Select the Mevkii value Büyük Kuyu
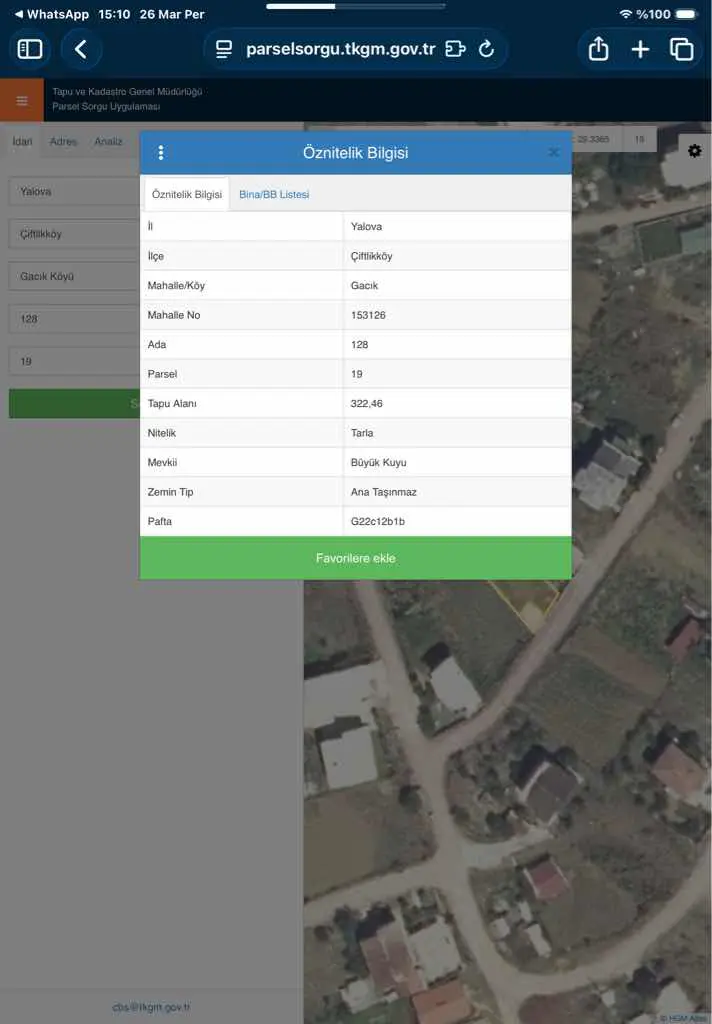 tap(379, 462)
